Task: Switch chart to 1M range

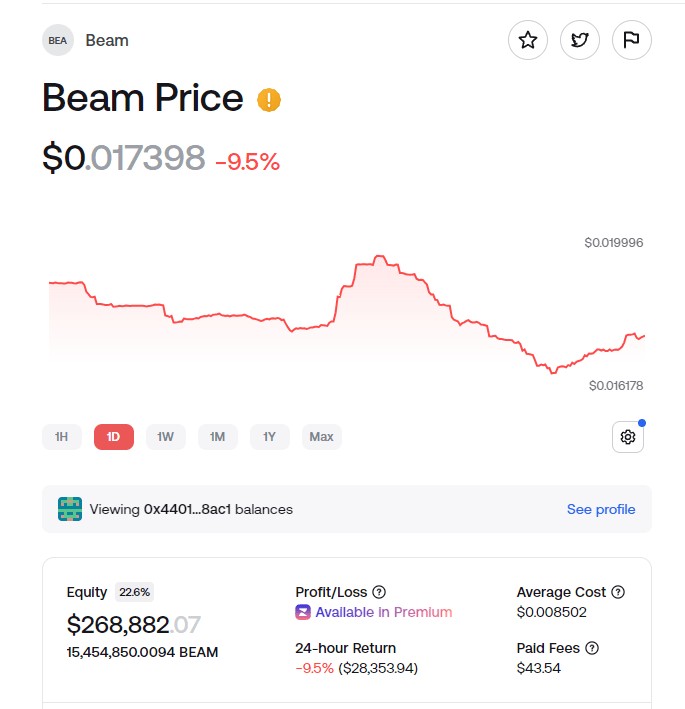Action: pos(218,437)
